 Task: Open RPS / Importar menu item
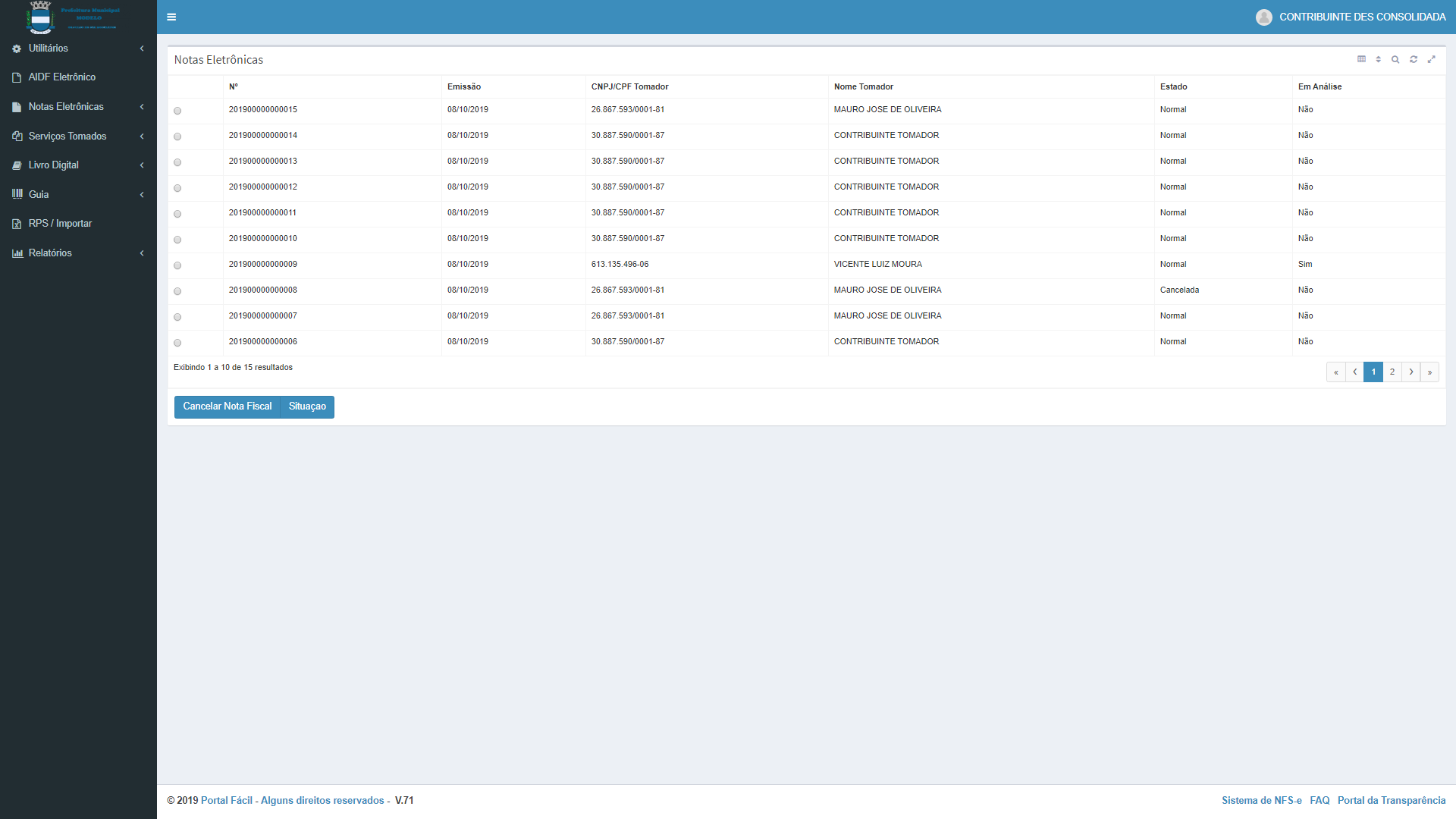pos(60,223)
